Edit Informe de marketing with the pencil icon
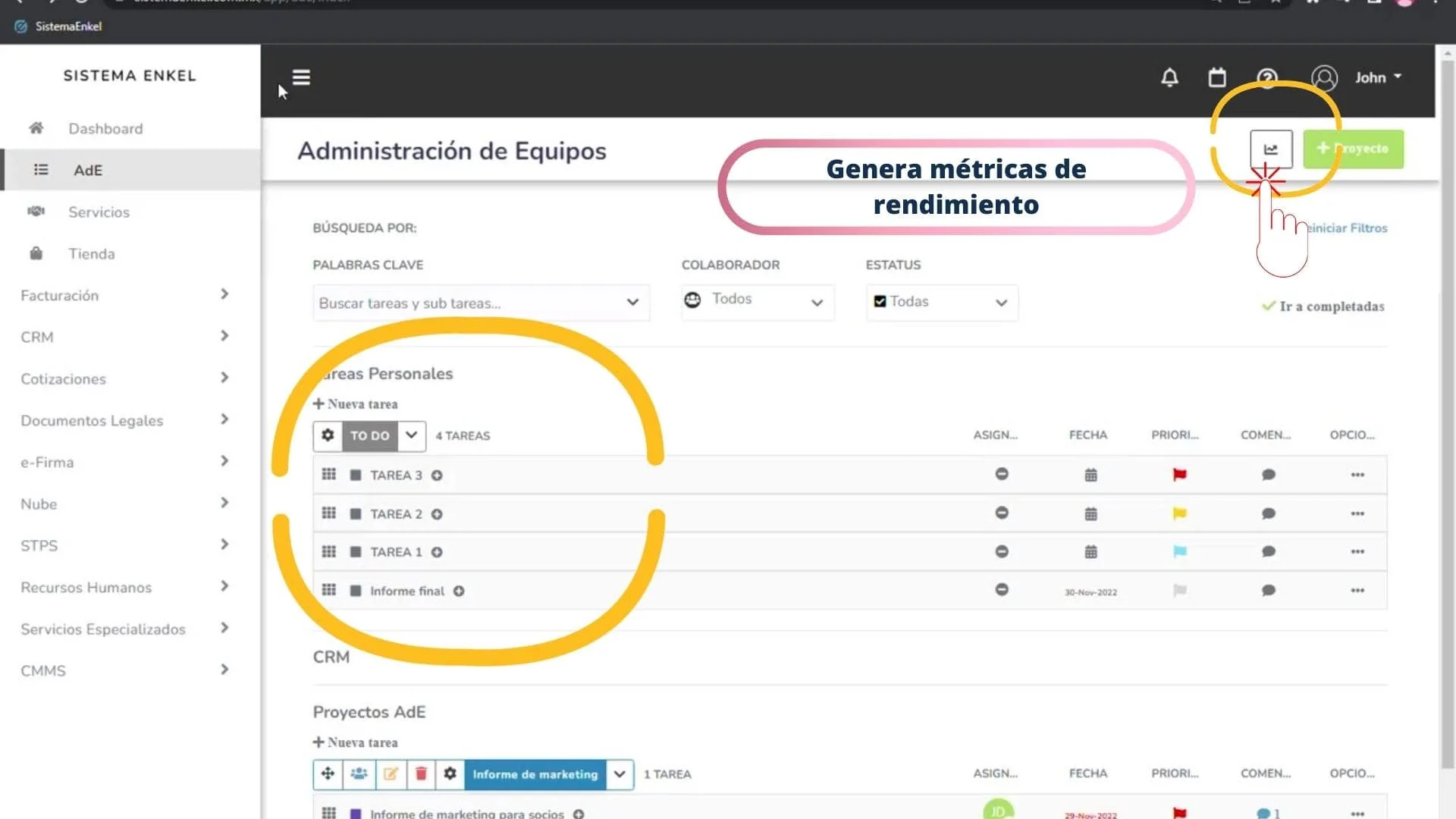This screenshot has height=819, width=1456. tap(391, 774)
